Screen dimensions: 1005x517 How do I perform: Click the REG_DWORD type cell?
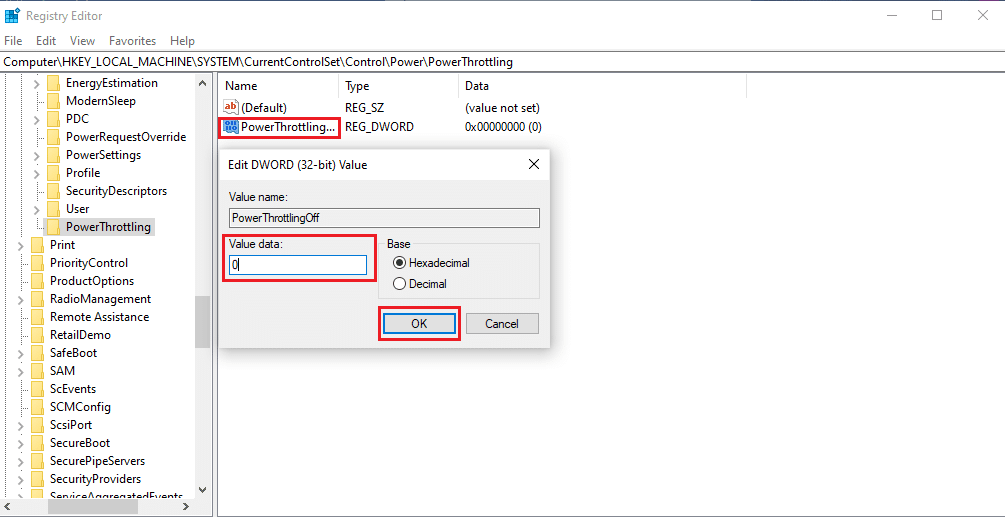point(379,127)
